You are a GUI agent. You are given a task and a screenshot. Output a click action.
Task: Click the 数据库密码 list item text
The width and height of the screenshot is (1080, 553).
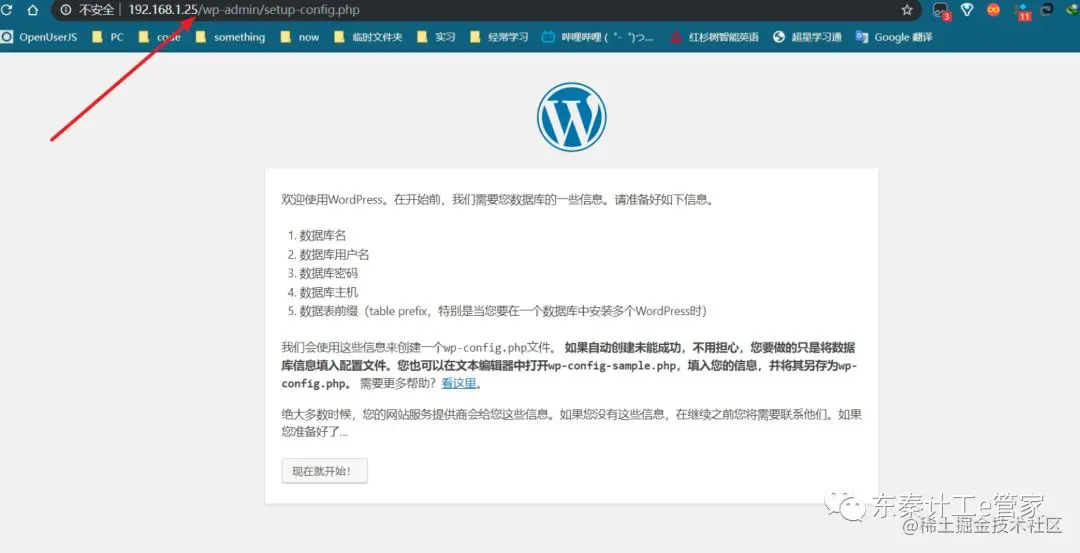tap(329, 273)
